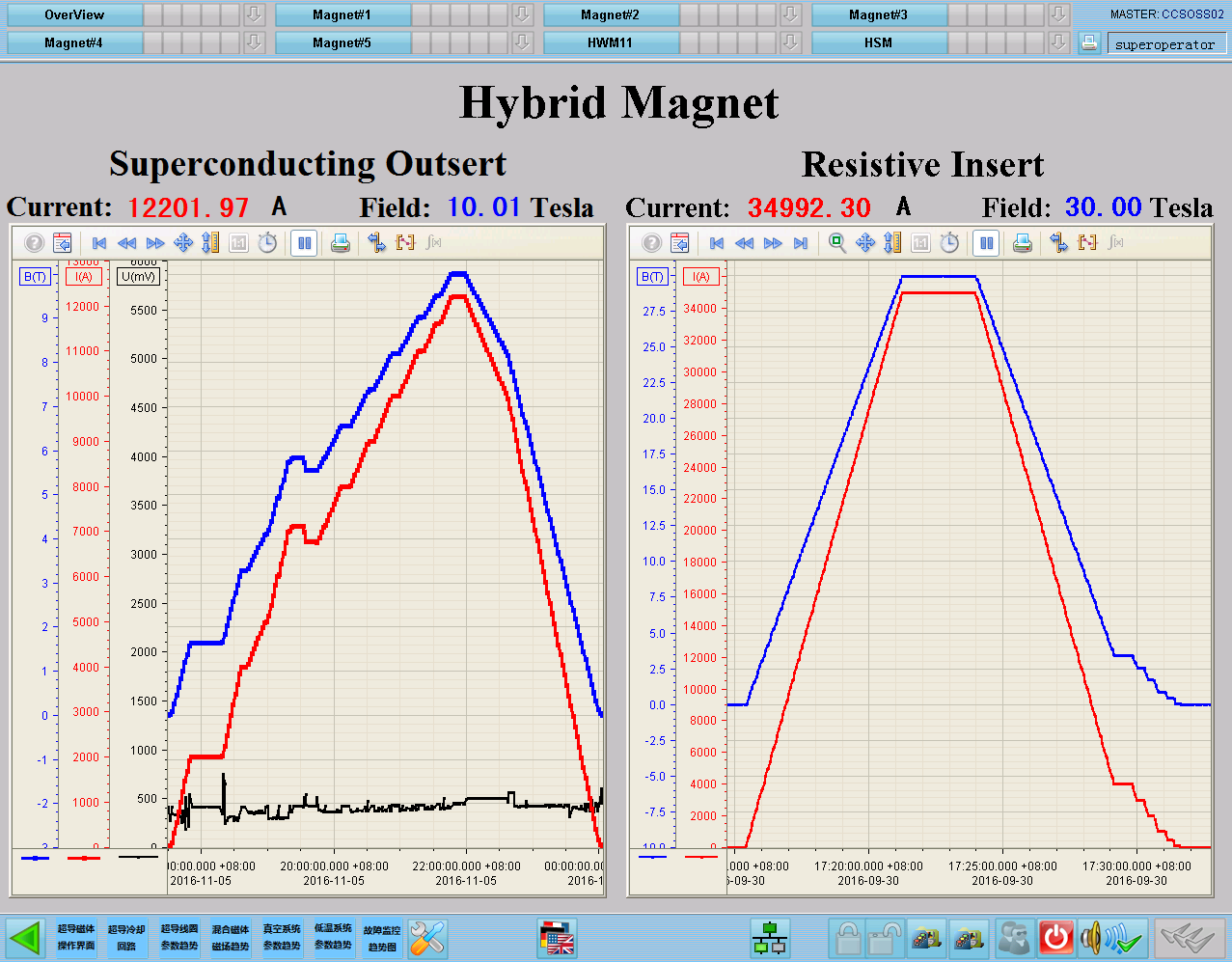This screenshot has height=962, width=1232.
Task: Open the HSM tab
Action: tap(878, 42)
